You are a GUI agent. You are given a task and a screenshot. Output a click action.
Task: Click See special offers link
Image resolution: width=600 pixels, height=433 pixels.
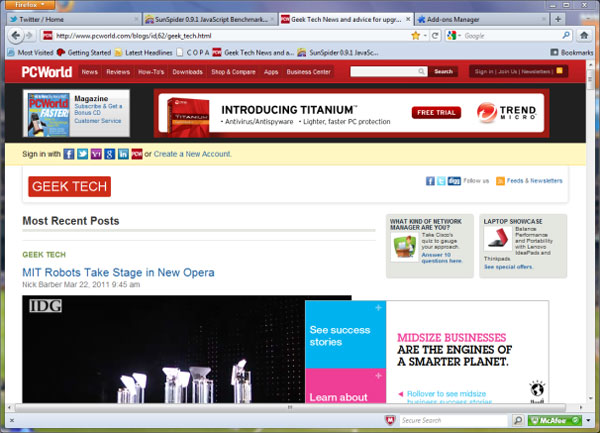508,267
